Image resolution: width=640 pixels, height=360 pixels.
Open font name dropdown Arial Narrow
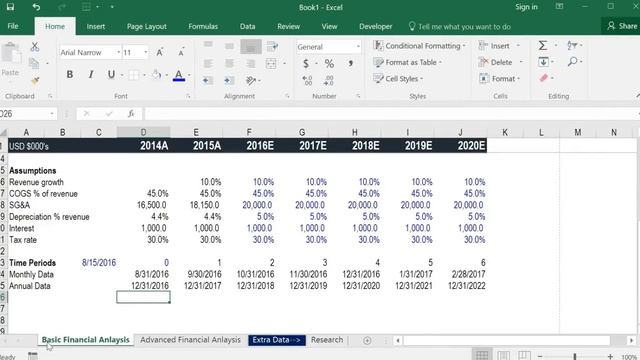[119, 52]
